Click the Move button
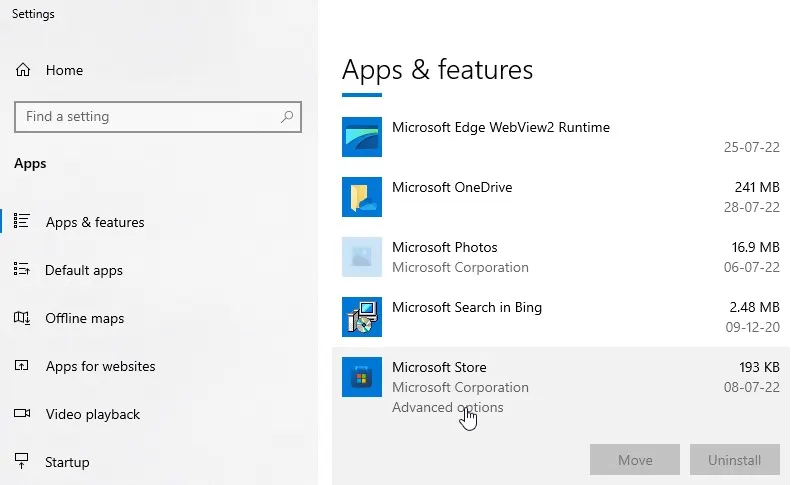Screen dimensions: 793x485 (635, 460)
